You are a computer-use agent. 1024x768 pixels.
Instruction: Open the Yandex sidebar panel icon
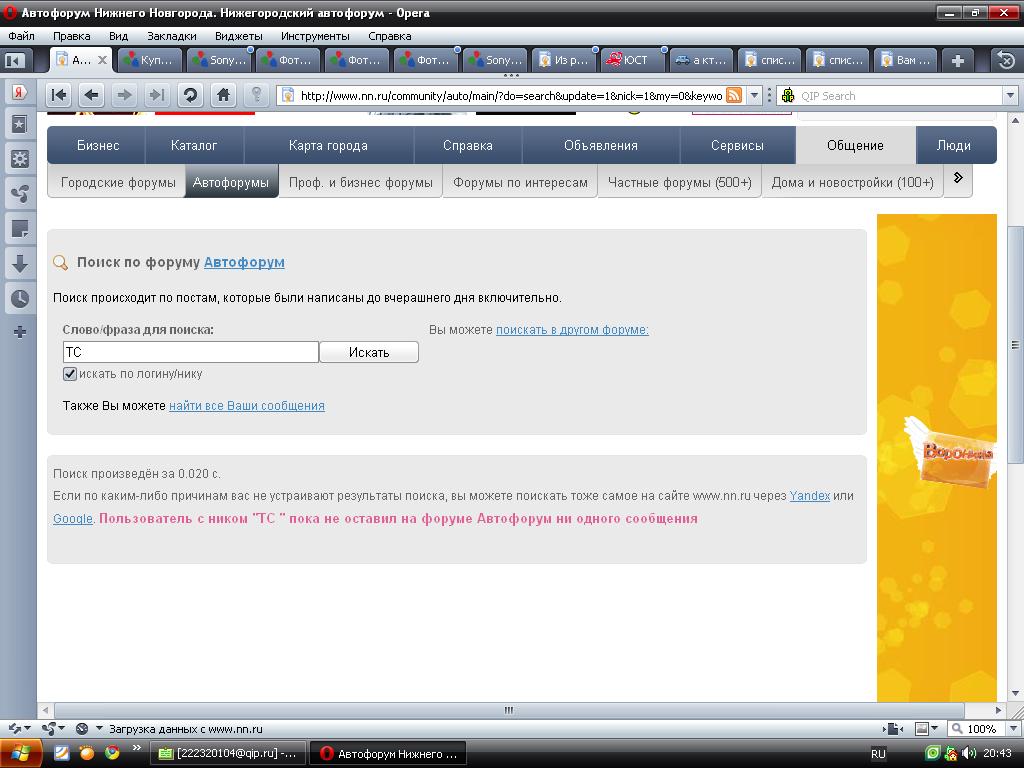(x=20, y=92)
